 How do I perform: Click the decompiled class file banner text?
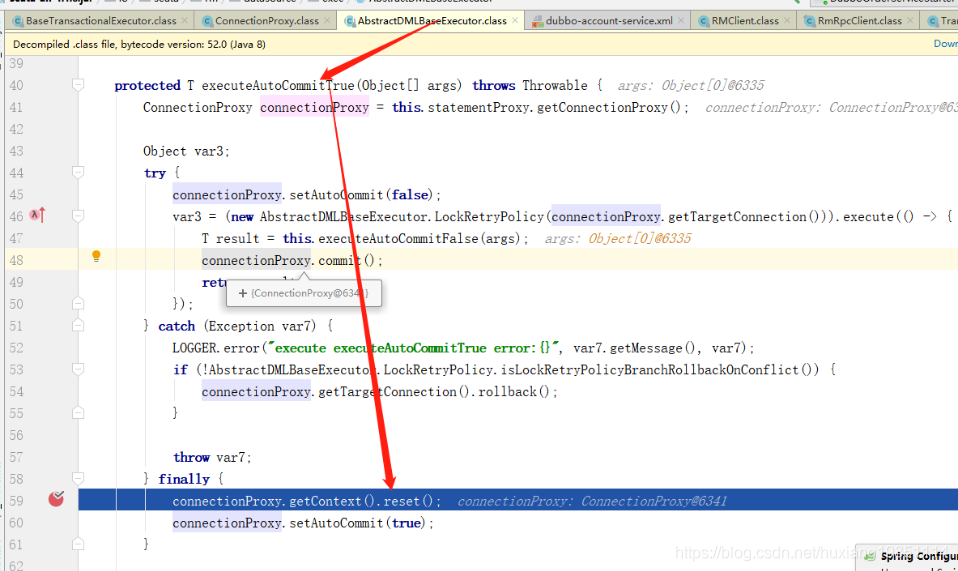click(x=139, y=45)
